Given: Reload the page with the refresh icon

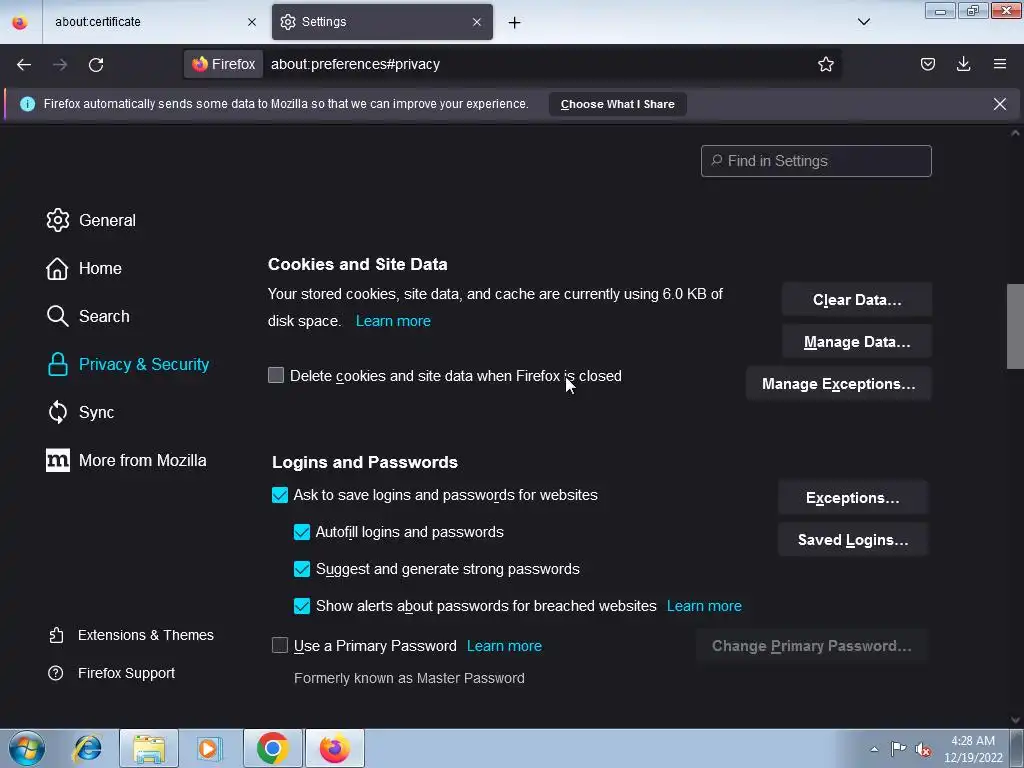Looking at the screenshot, I should [x=96, y=64].
